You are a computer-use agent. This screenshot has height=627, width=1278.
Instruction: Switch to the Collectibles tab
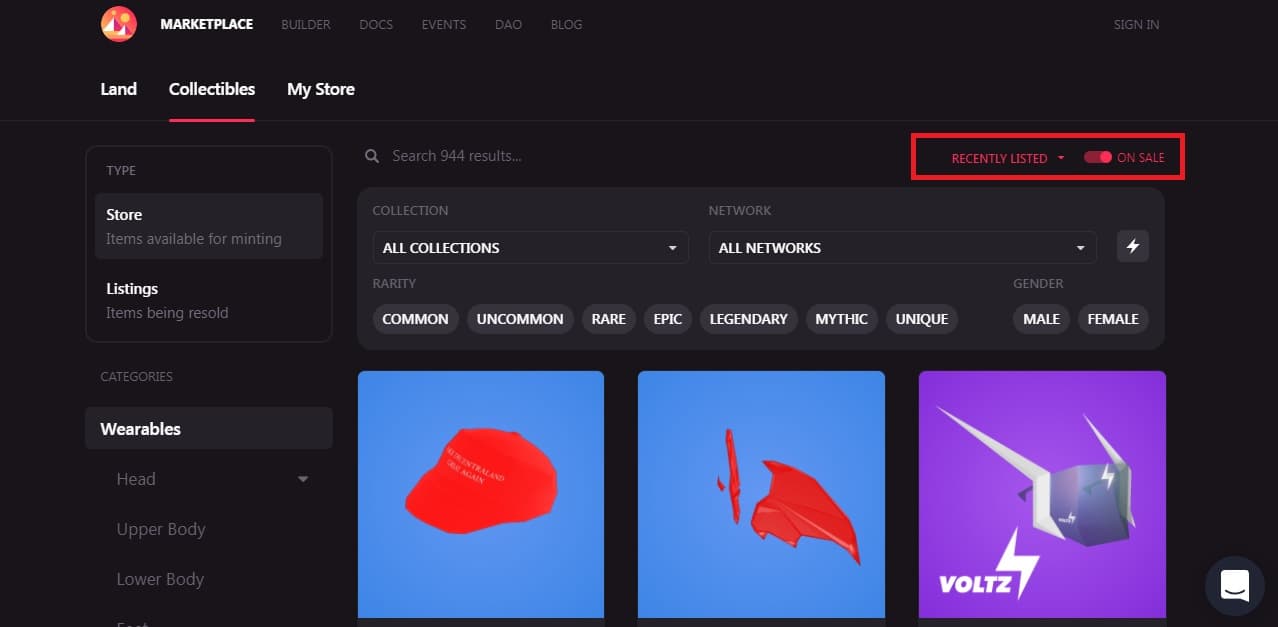(x=212, y=89)
